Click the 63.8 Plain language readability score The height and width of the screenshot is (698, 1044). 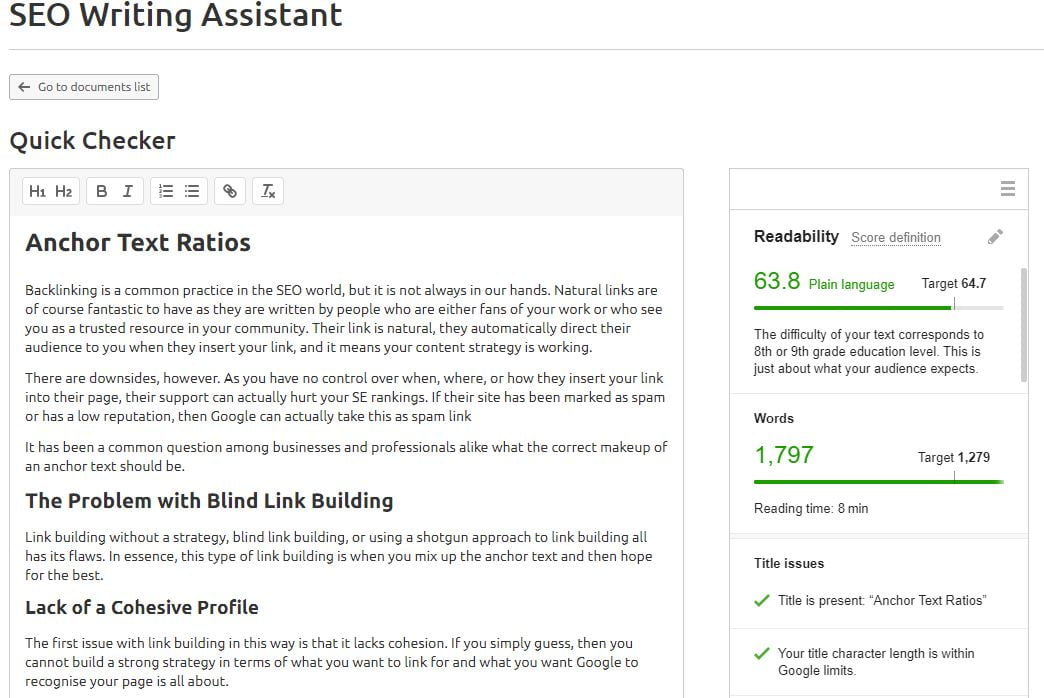pos(777,281)
